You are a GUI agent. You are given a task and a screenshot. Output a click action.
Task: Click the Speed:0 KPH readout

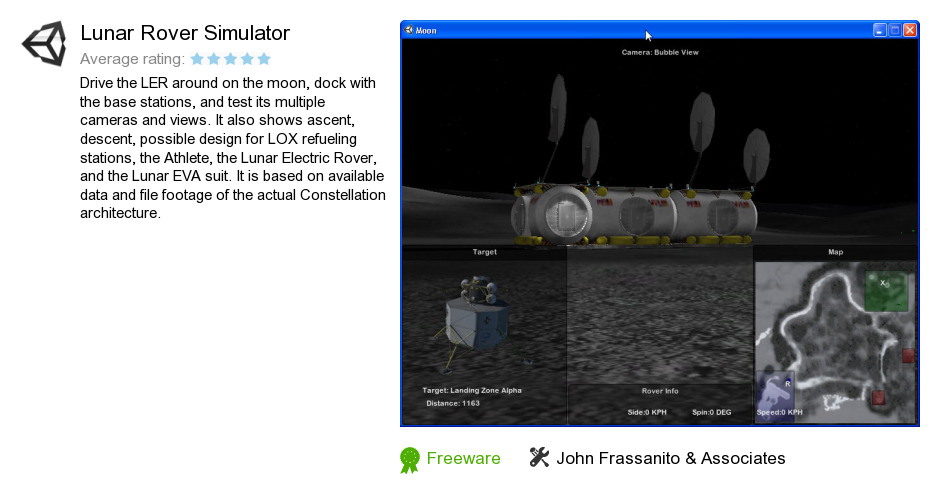(779, 412)
